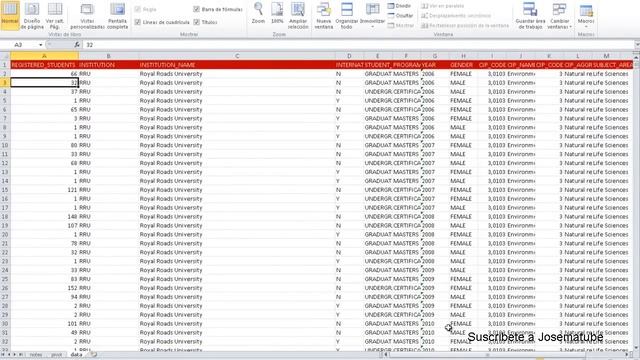Select cell with value 152 in row 26
This screenshot has width=640, height=360.
(44, 288)
